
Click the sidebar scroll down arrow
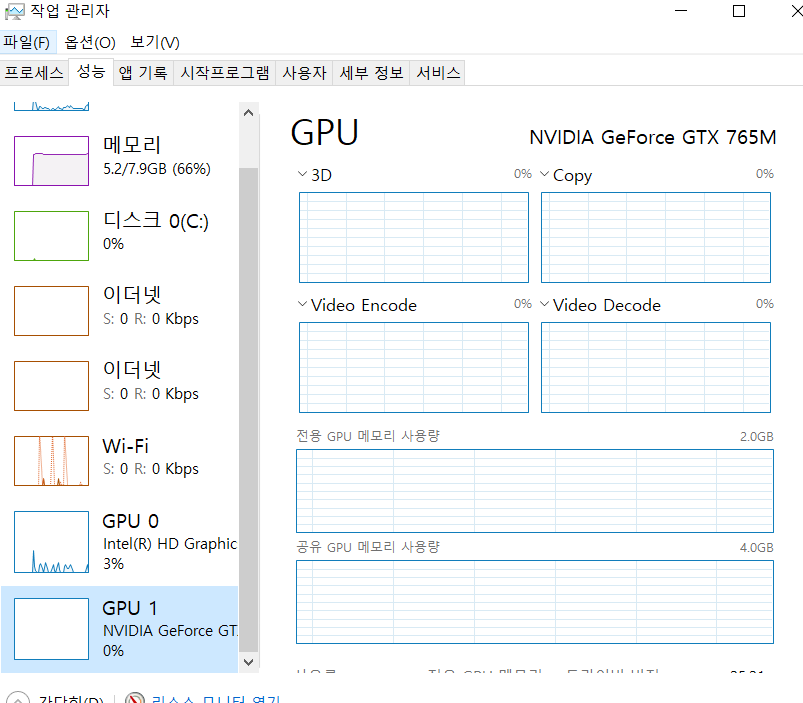point(249,662)
